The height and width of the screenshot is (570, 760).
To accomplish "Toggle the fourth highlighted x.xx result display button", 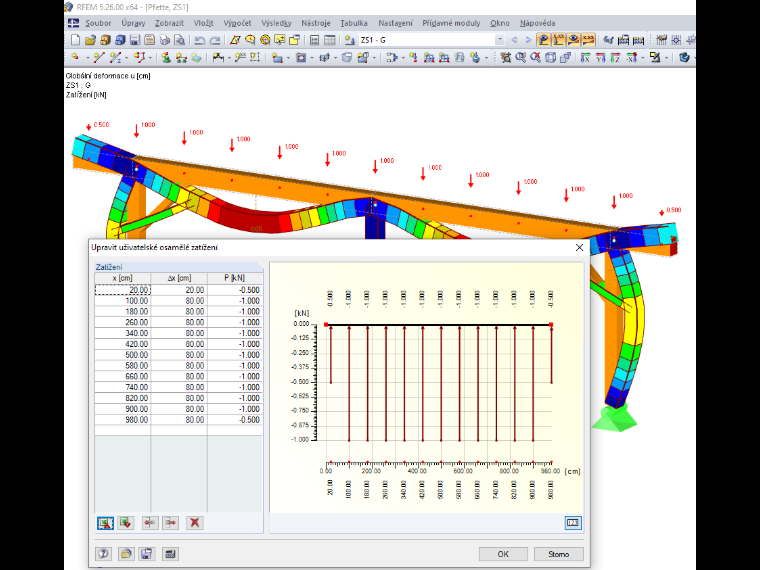I will [x=588, y=40].
